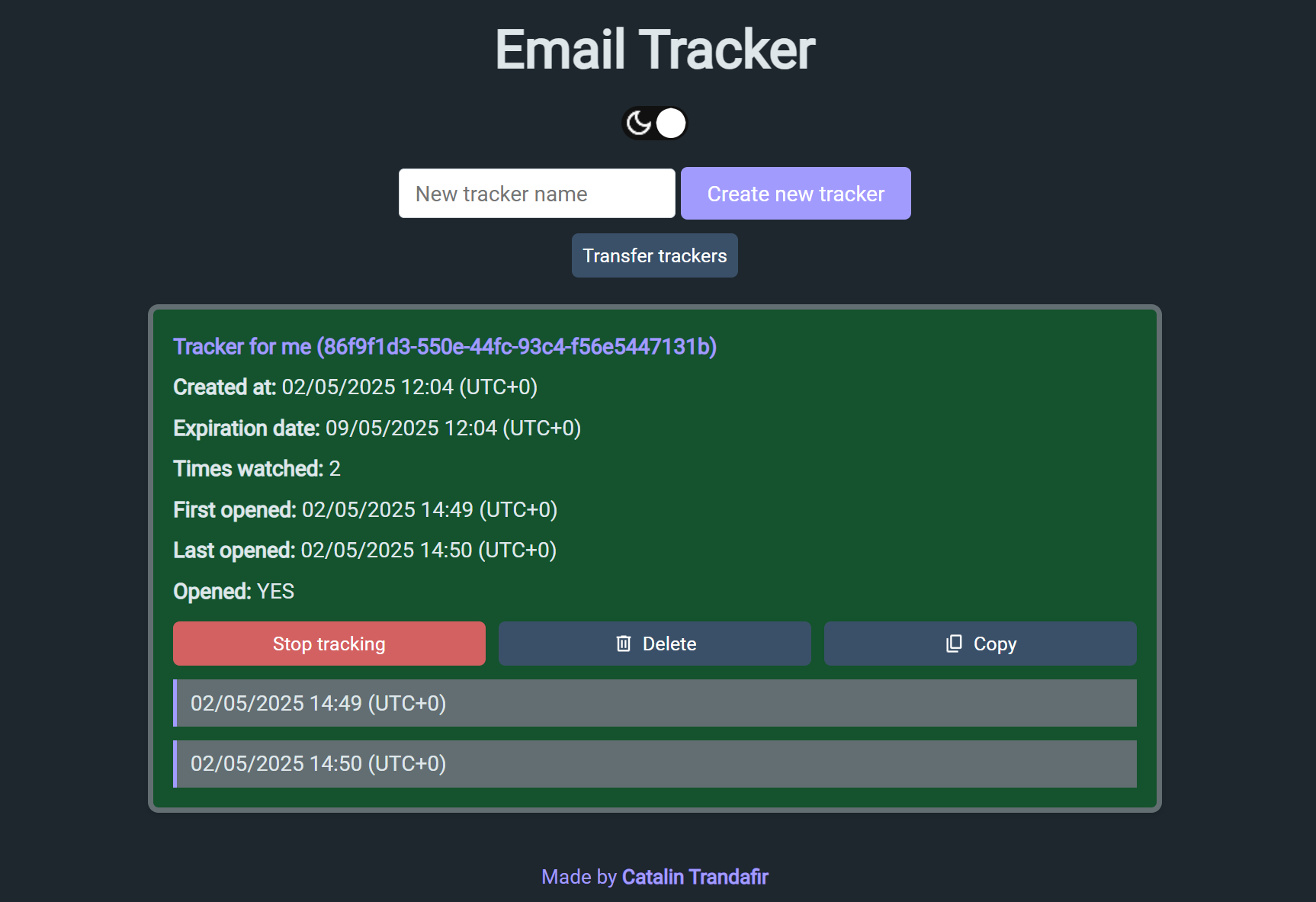This screenshot has height=902, width=1316.
Task: Click the Created at date line
Action: pyautogui.click(x=355, y=387)
